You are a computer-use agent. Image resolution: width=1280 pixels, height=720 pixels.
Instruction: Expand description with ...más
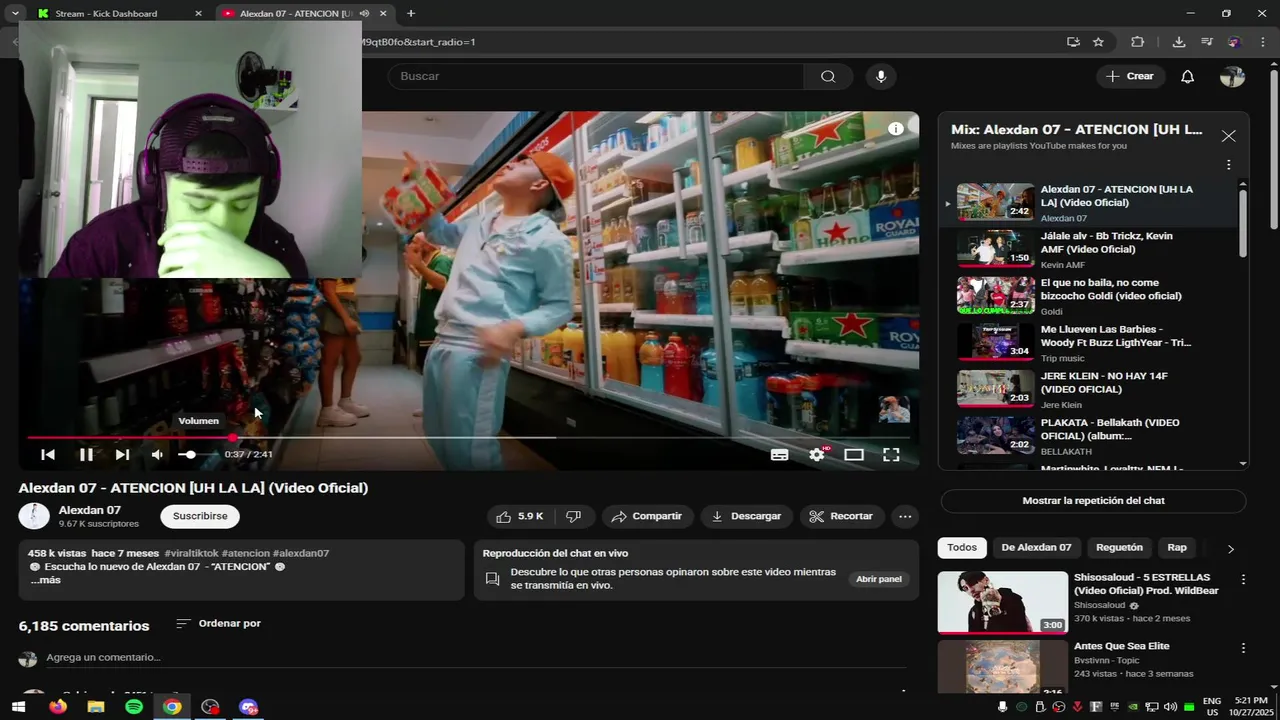coord(46,580)
